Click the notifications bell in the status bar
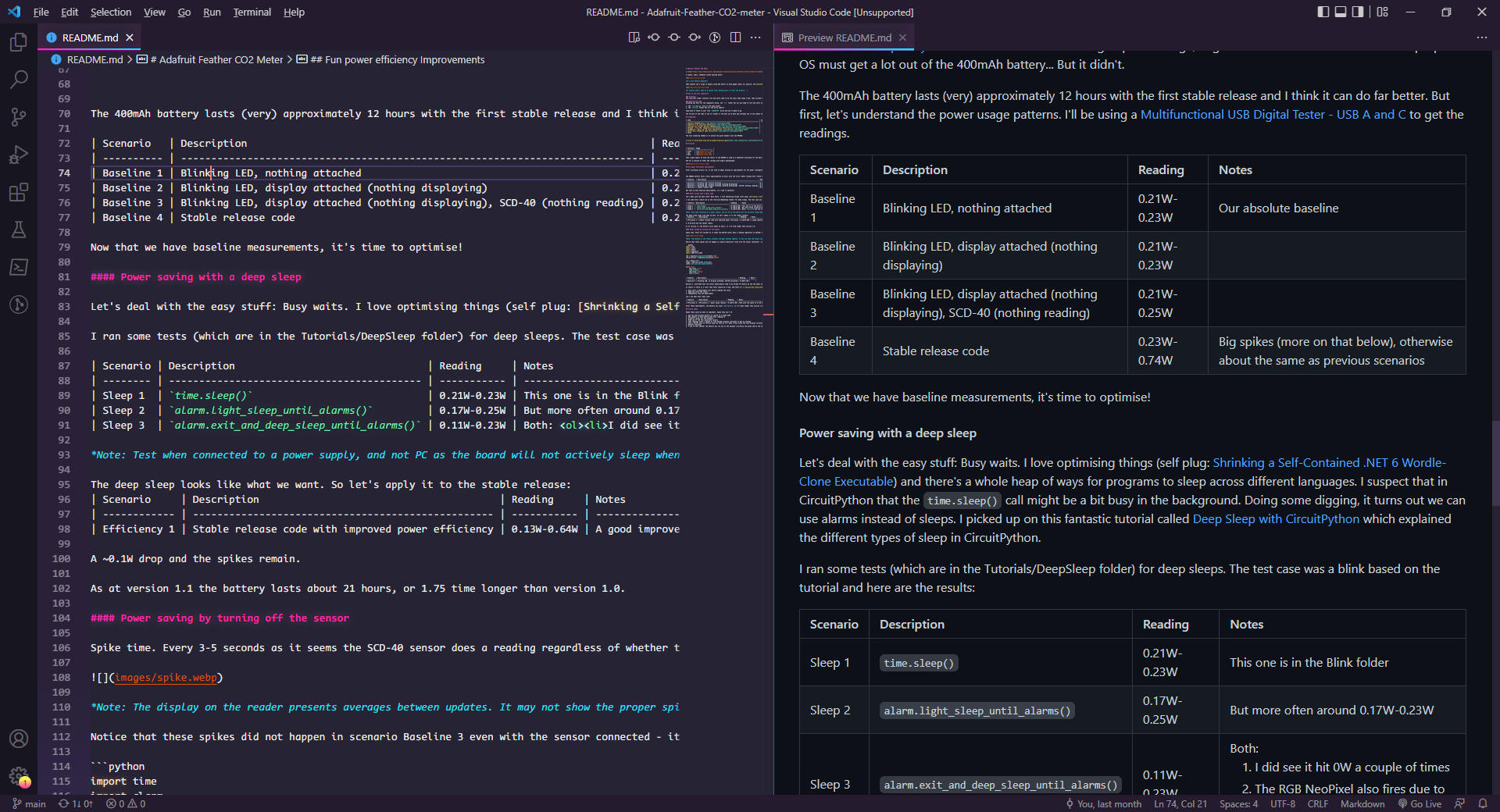 pyautogui.click(x=1484, y=804)
